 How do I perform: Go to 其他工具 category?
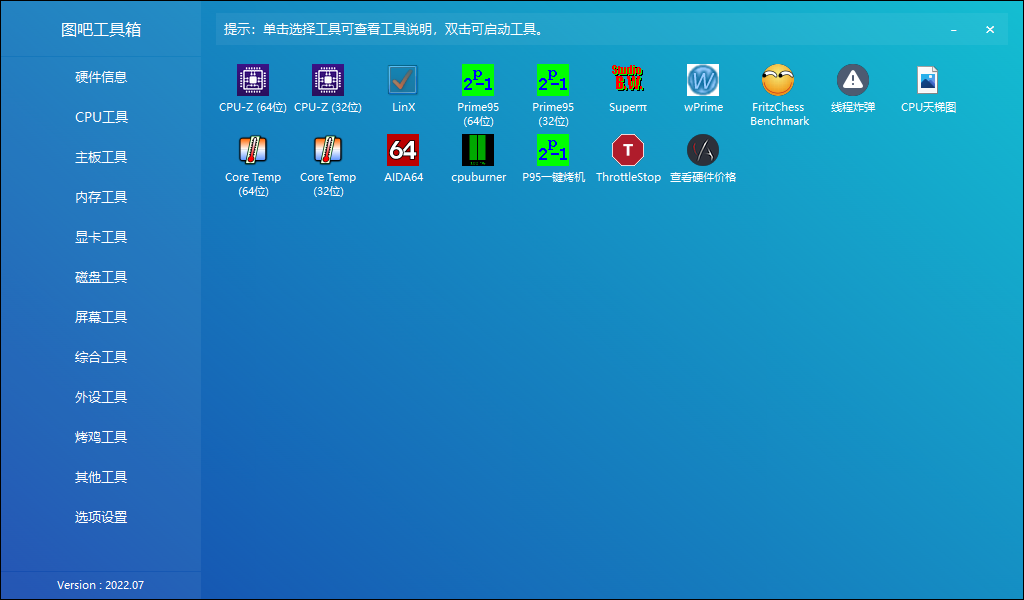coord(101,477)
